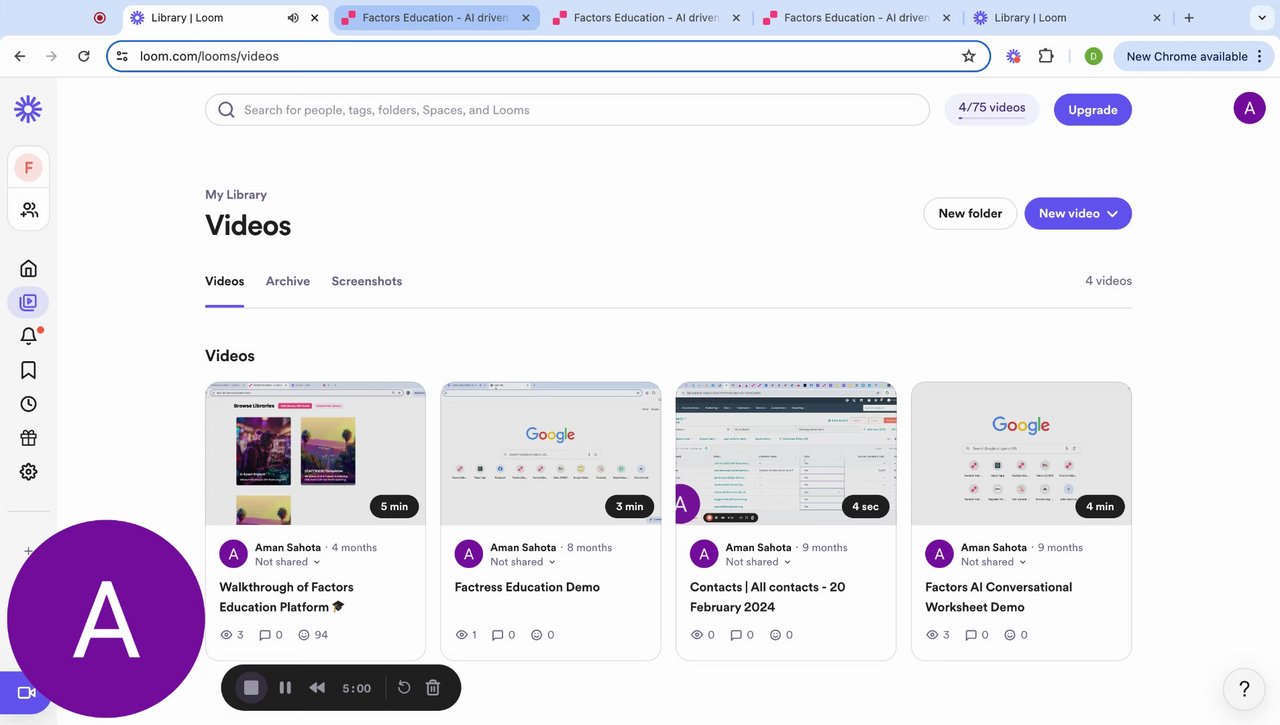Click the My Library breadcrumb
The height and width of the screenshot is (725, 1280).
236,195
